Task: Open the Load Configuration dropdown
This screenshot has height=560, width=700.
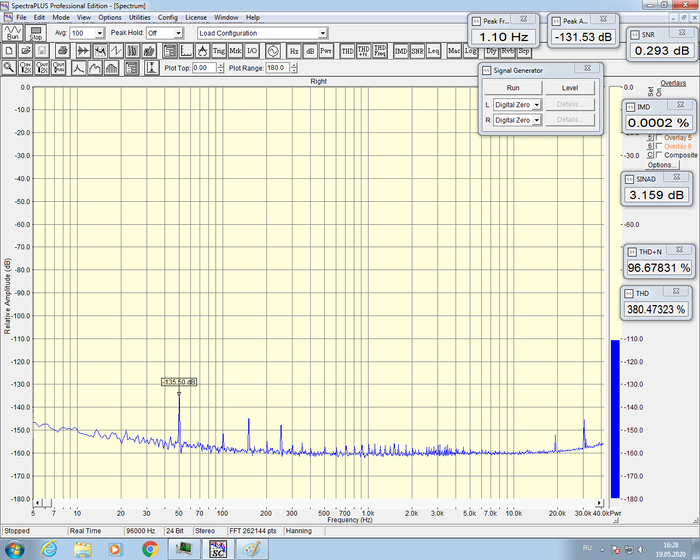Action: click(323, 33)
